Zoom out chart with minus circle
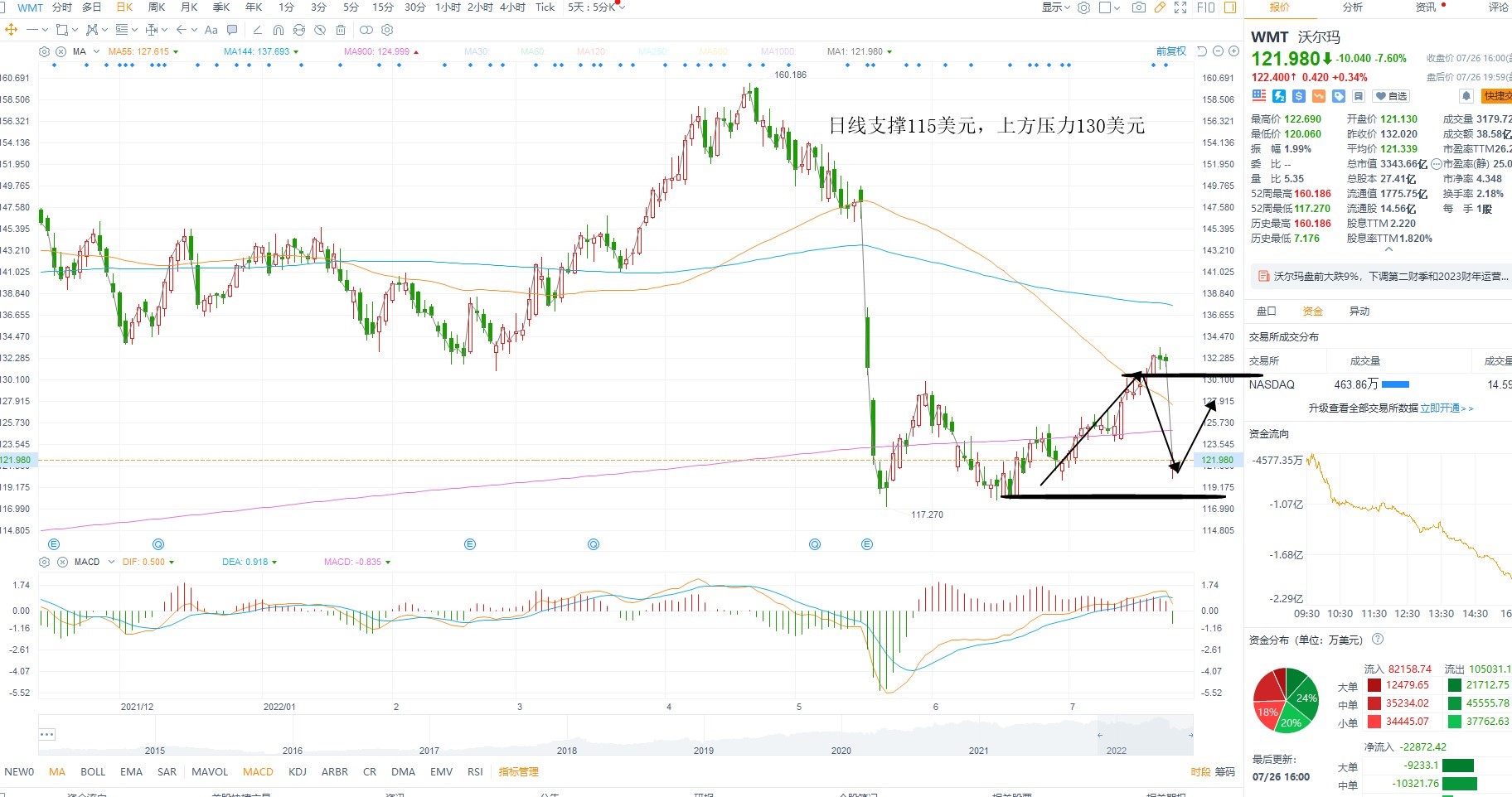The image size is (1512, 797). point(1218,51)
